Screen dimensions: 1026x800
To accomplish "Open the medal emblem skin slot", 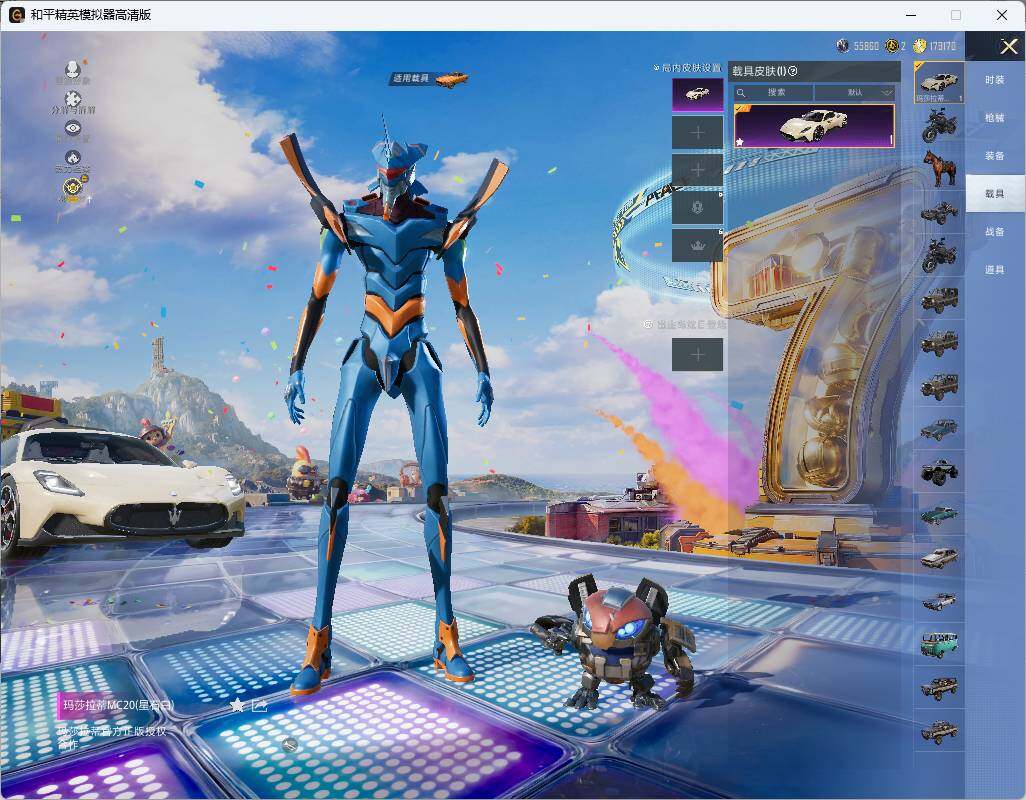I will [698, 208].
